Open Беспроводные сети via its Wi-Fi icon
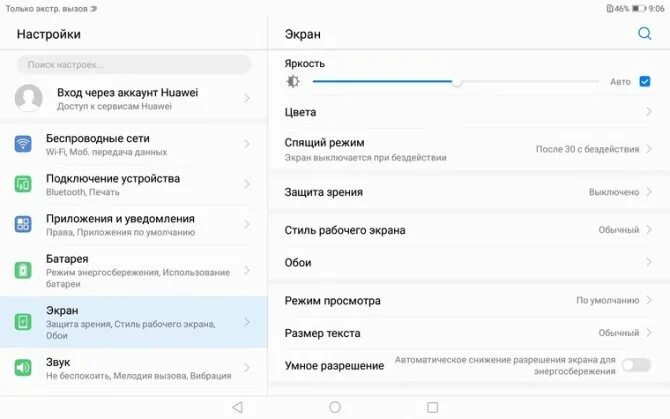This screenshot has height=419, width=670. click(x=23, y=144)
